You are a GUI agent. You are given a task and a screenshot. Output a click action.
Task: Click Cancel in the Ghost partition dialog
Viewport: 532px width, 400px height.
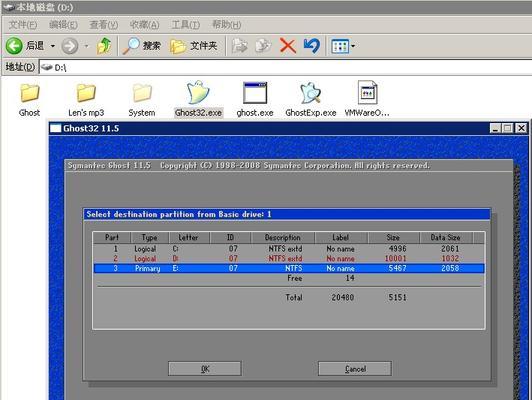(x=355, y=368)
